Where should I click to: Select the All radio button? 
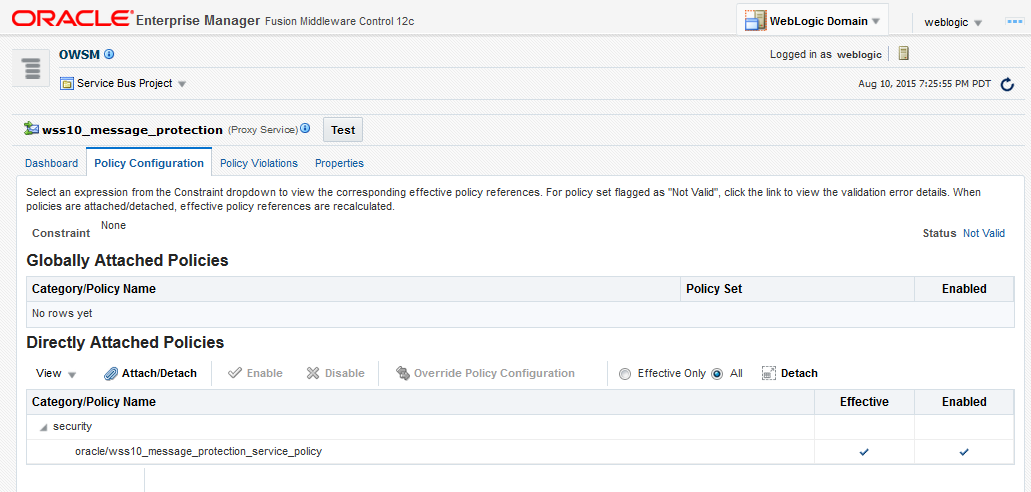[717, 374]
